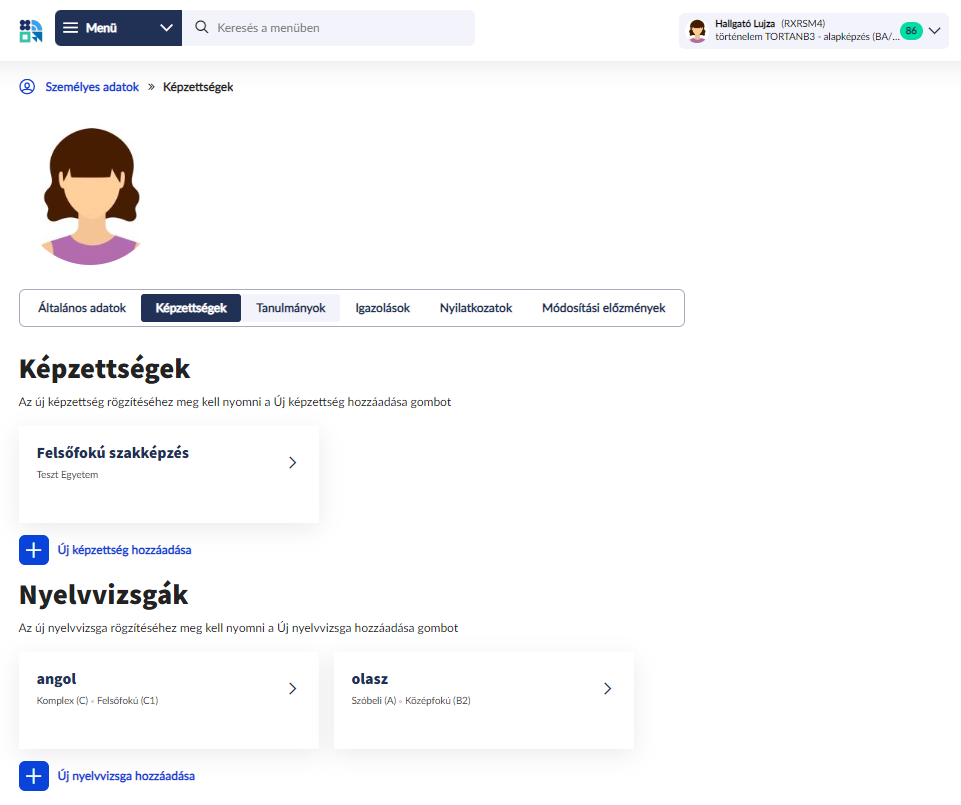Click the person icon in breadcrumb
This screenshot has width=961, height=805.
27,87
